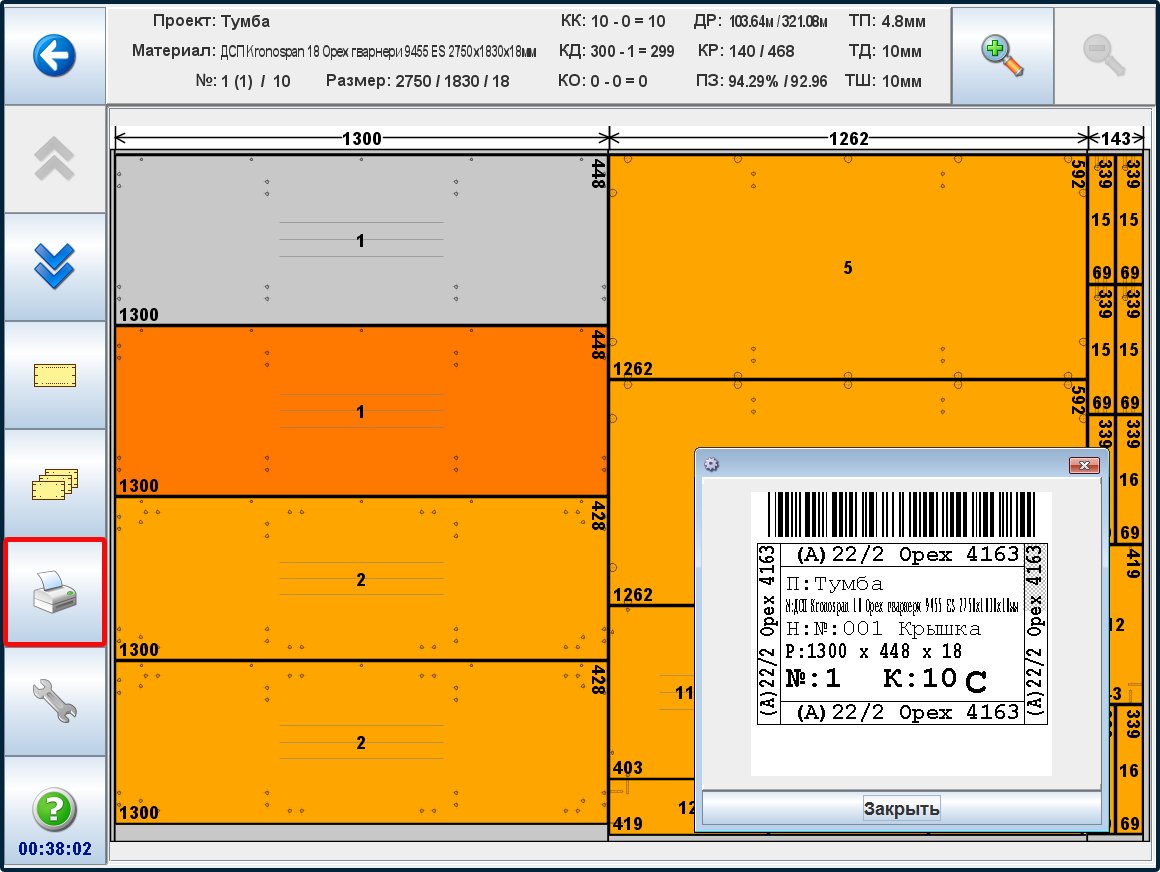Close the label preview dialog with X
This screenshot has width=1160, height=872.
[x=1085, y=465]
